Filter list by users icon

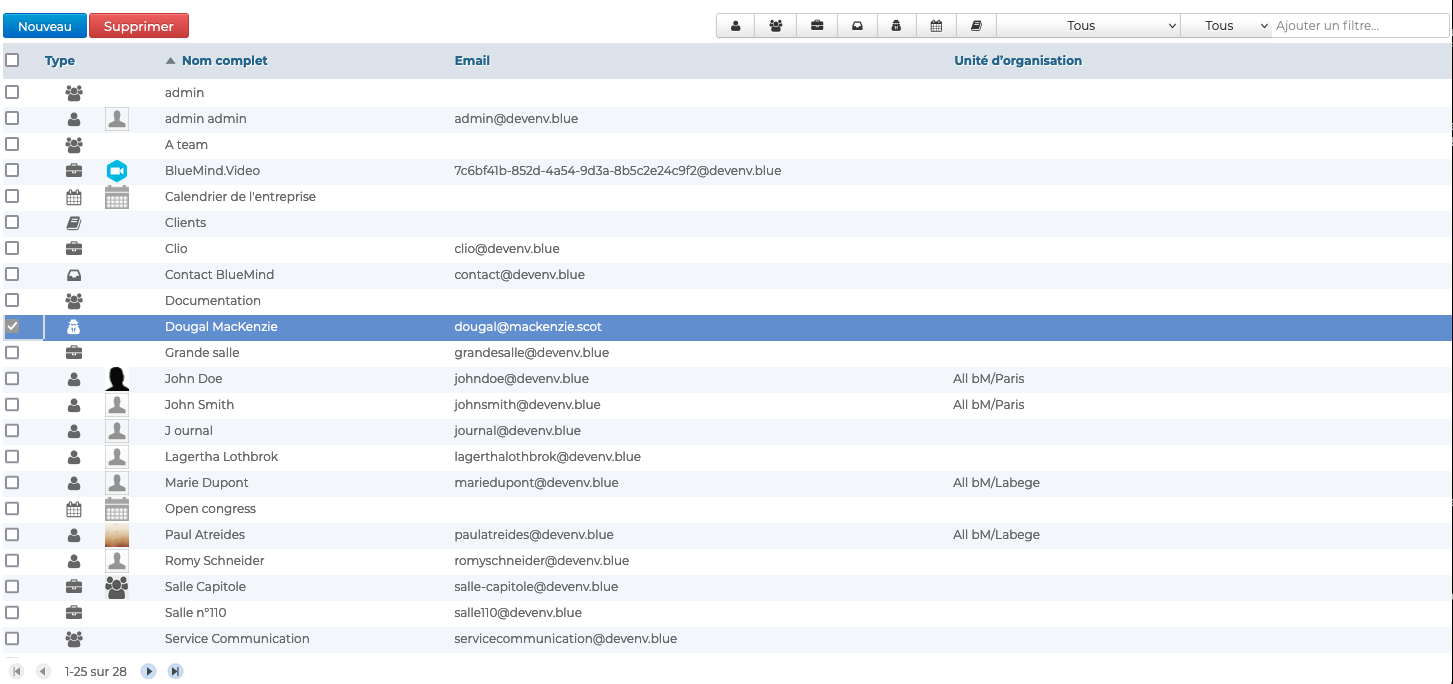[x=736, y=26]
